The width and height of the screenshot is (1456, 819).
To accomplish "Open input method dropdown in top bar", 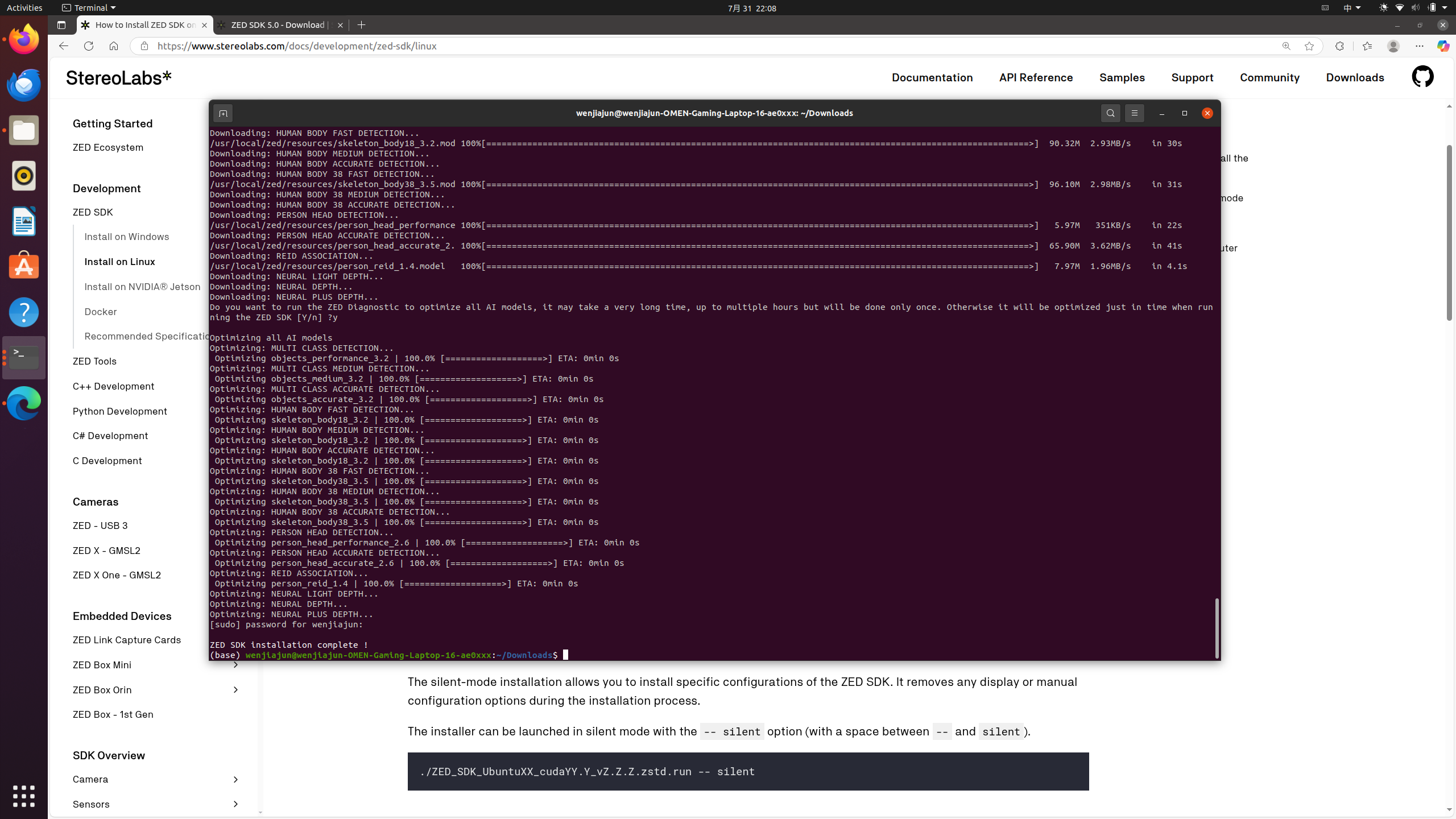I will (x=1351, y=7).
